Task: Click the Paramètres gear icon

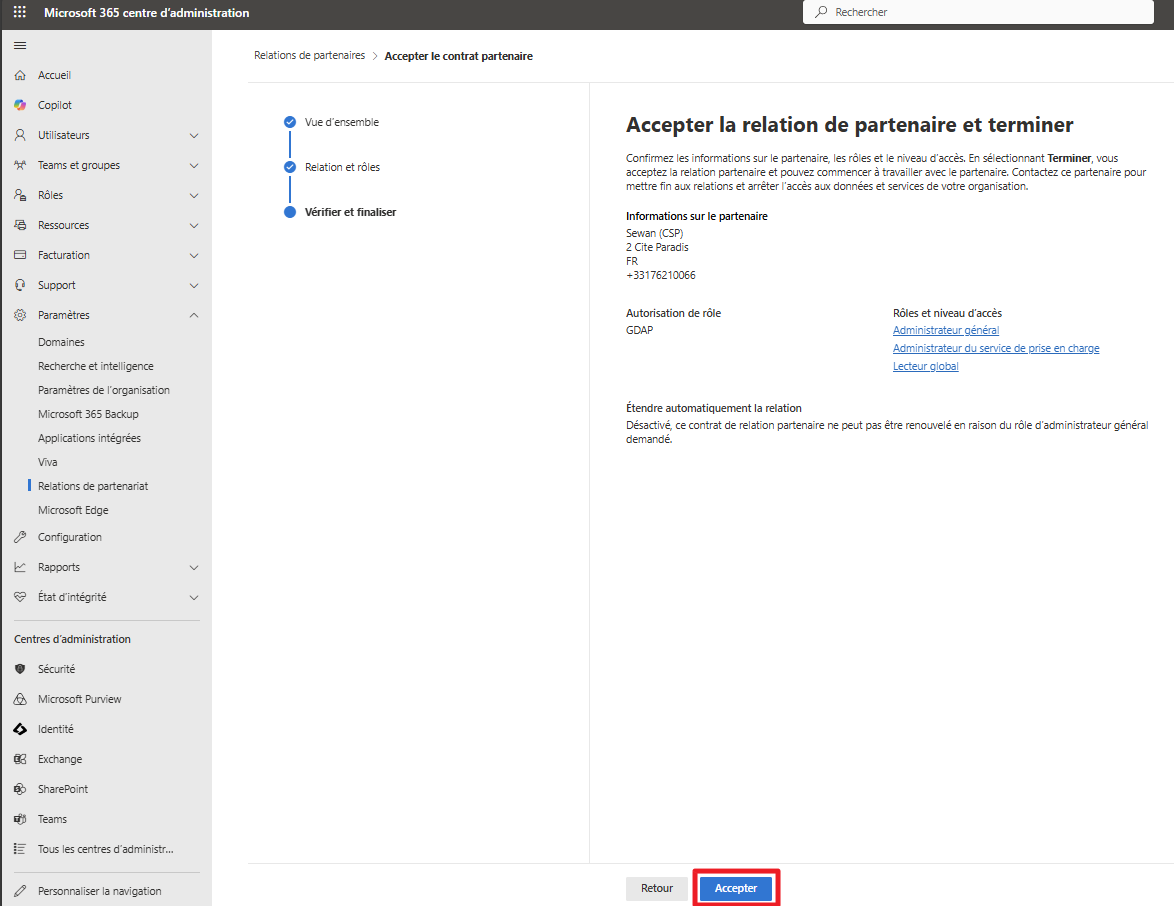Action: tap(20, 314)
